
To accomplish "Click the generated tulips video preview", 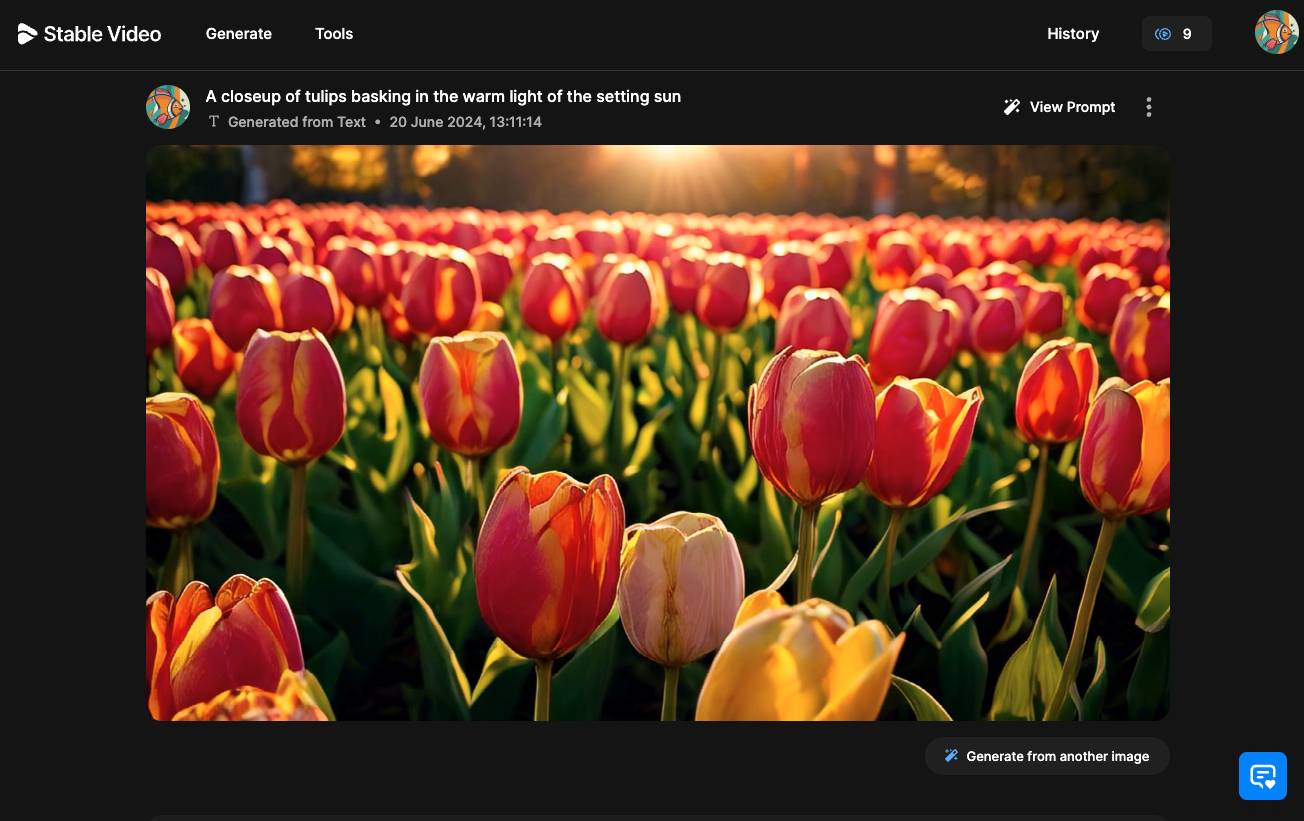I will (x=658, y=433).
